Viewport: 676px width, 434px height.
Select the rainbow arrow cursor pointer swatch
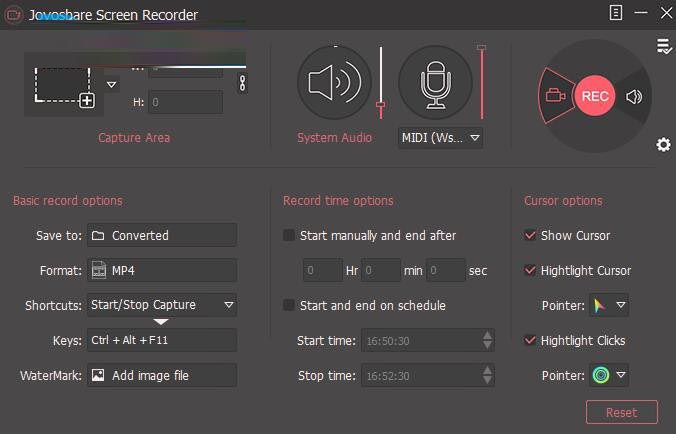click(x=599, y=305)
